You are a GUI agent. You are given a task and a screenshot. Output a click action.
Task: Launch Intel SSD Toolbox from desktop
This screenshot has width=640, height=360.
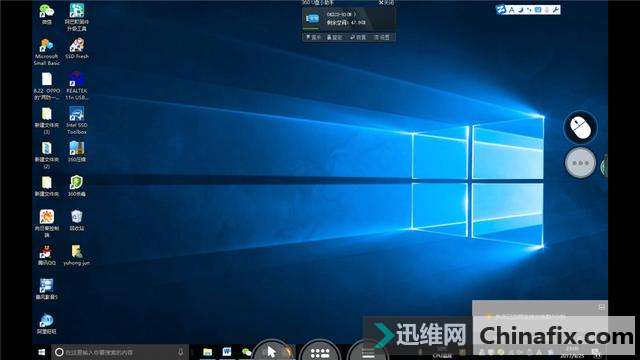pos(77,120)
